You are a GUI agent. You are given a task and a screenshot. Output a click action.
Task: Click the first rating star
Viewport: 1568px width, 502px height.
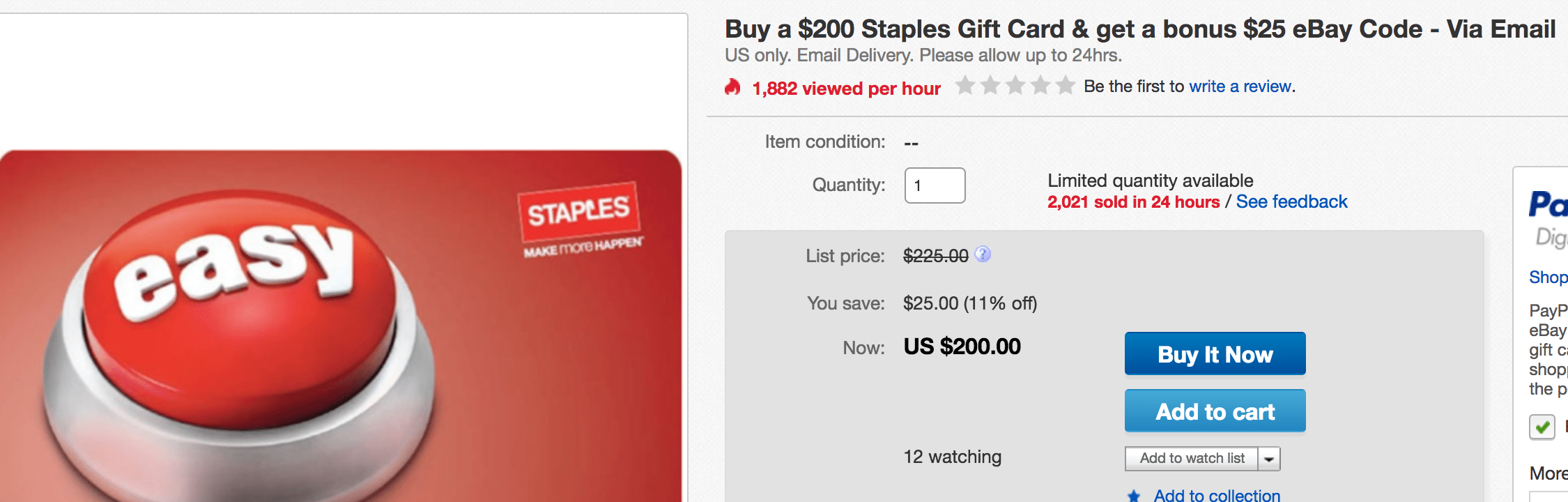coord(965,86)
